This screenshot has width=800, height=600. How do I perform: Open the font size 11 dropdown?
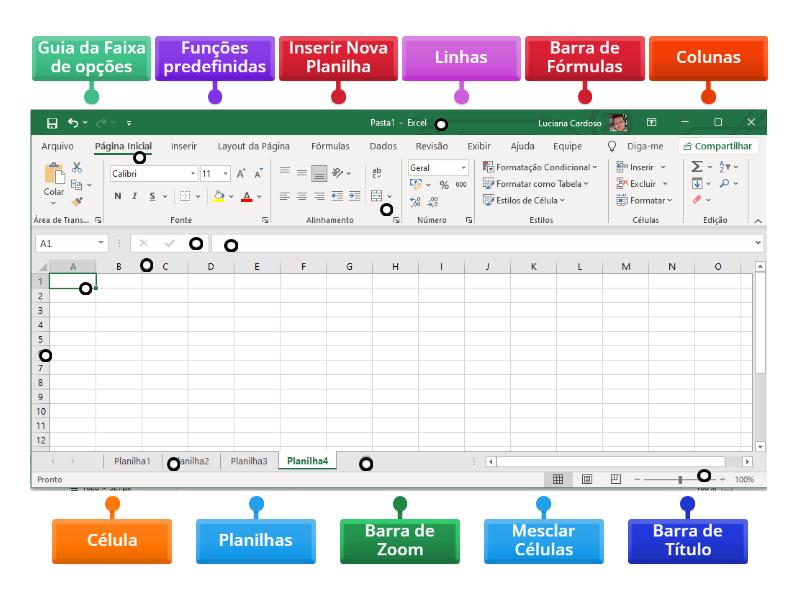(x=223, y=172)
